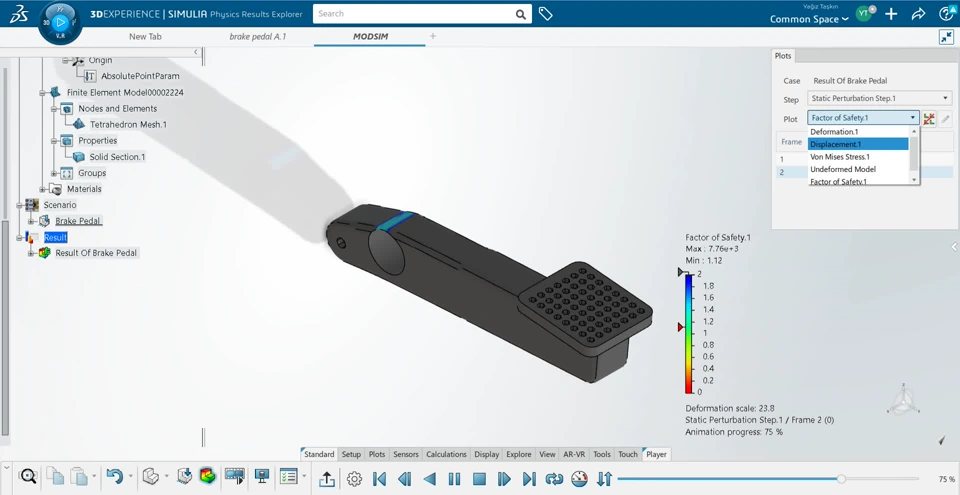
Task: Select the Result node in the tree
Action: 55,237
